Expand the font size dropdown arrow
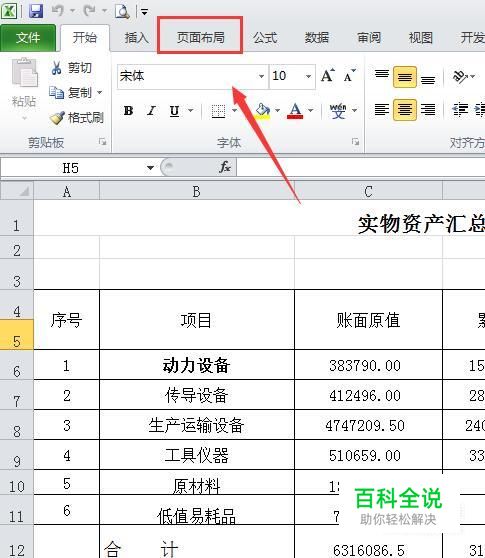485x558 pixels. (x=309, y=76)
